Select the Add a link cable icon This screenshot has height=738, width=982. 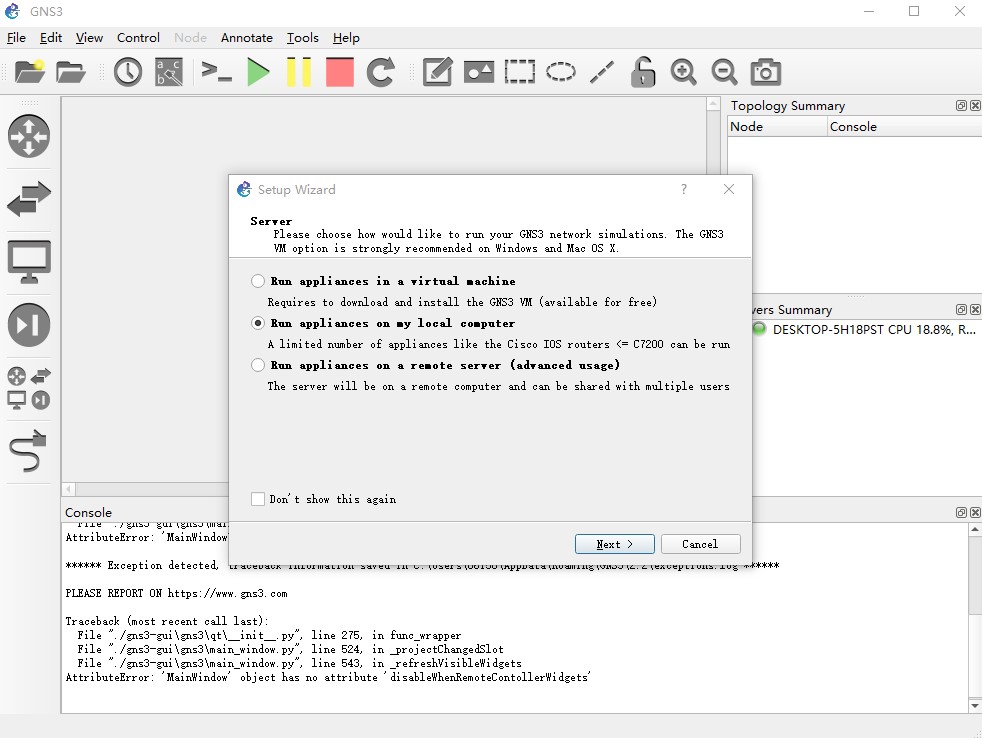click(x=29, y=450)
